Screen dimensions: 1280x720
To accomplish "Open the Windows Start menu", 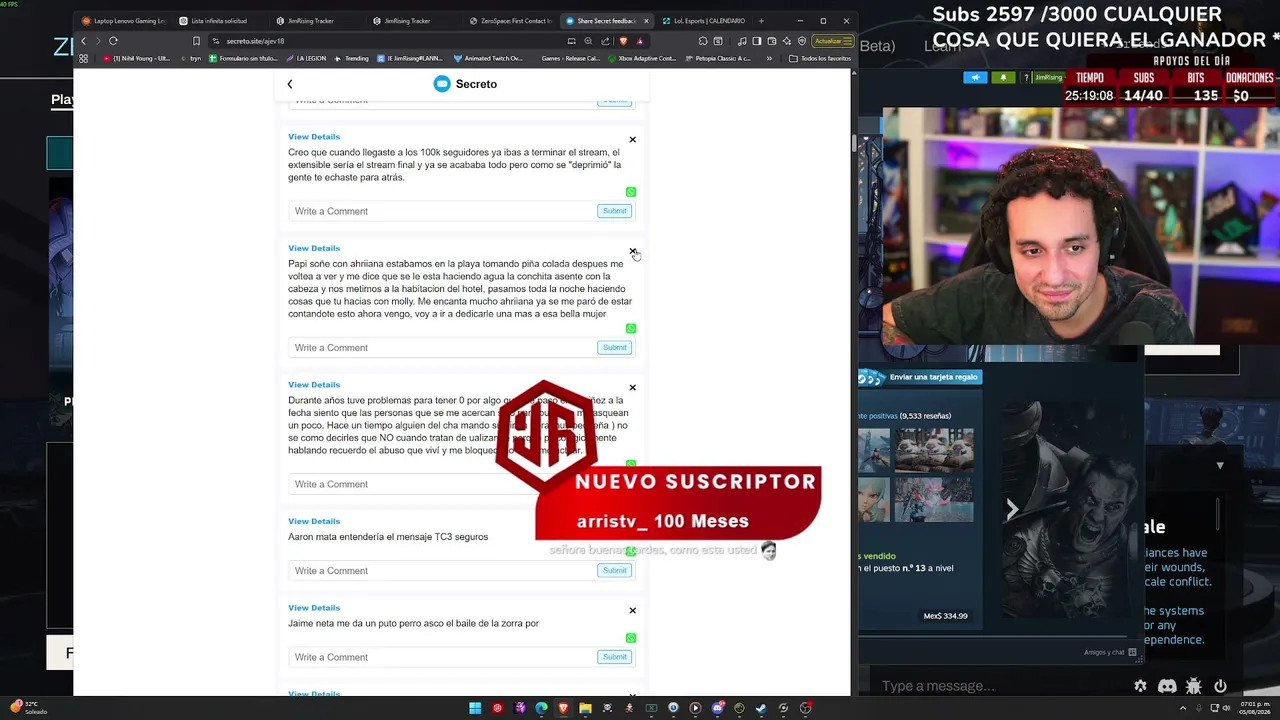I will tap(475, 708).
